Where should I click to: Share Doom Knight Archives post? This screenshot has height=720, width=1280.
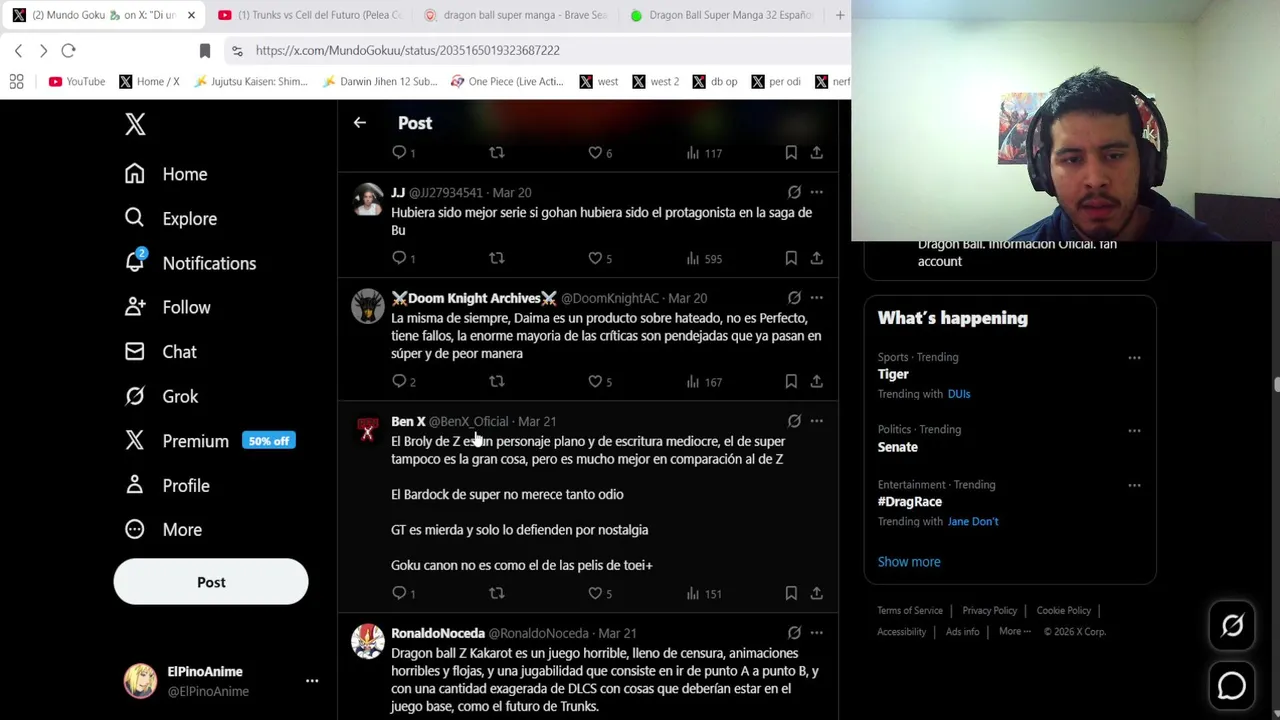pyautogui.click(x=817, y=381)
